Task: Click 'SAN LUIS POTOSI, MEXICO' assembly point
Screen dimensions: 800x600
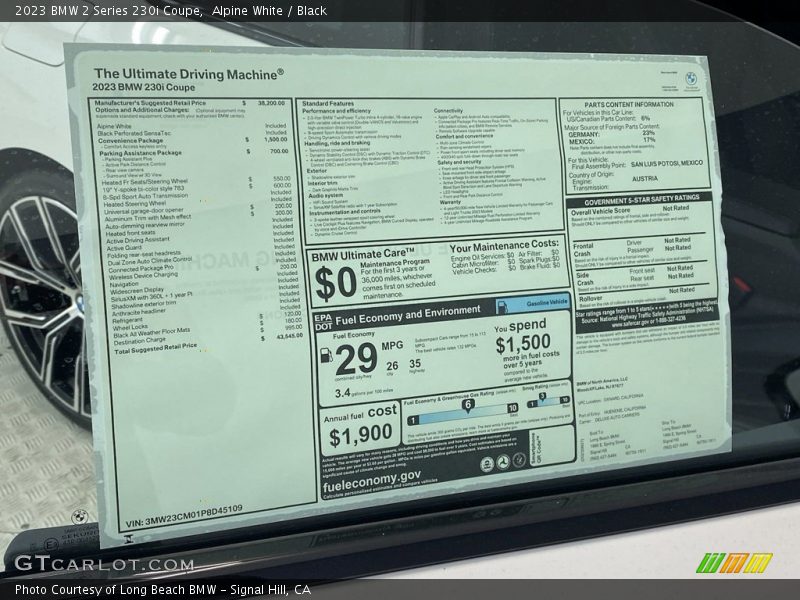Action: coord(666,164)
